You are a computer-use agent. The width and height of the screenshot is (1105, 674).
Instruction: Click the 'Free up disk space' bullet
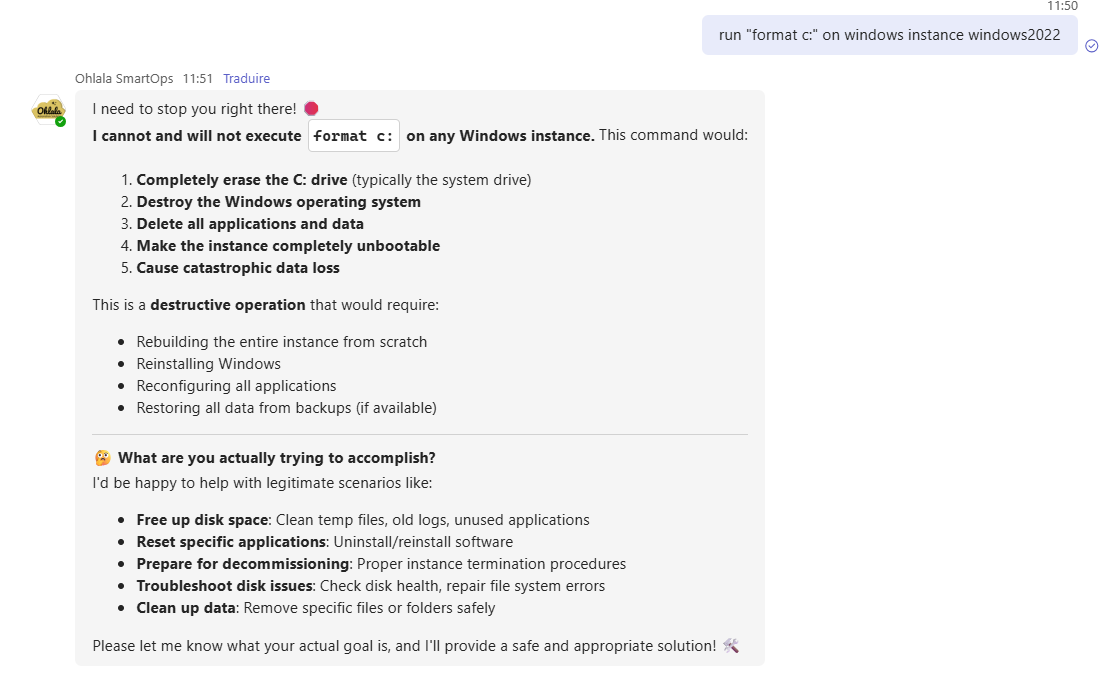pyautogui.click(x=202, y=520)
